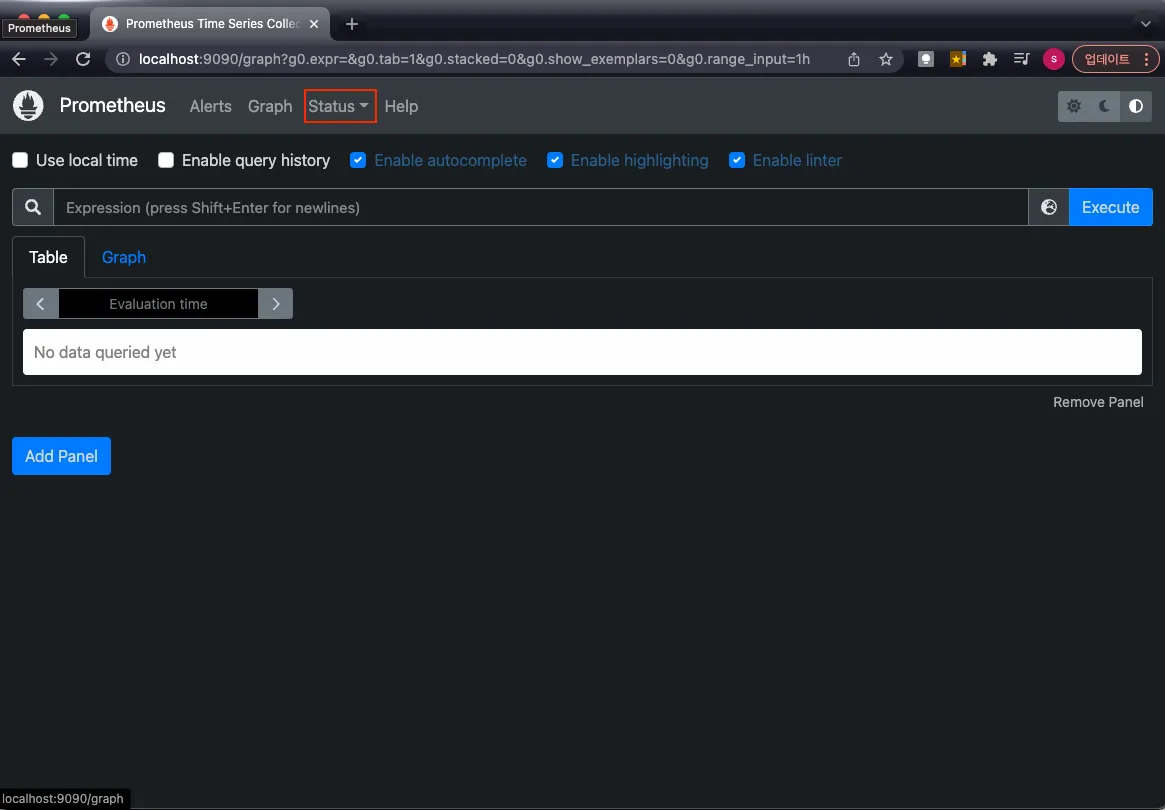This screenshot has height=810, width=1165.
Task: Bookmark this page with the star icon
Action: click(886, 59)
